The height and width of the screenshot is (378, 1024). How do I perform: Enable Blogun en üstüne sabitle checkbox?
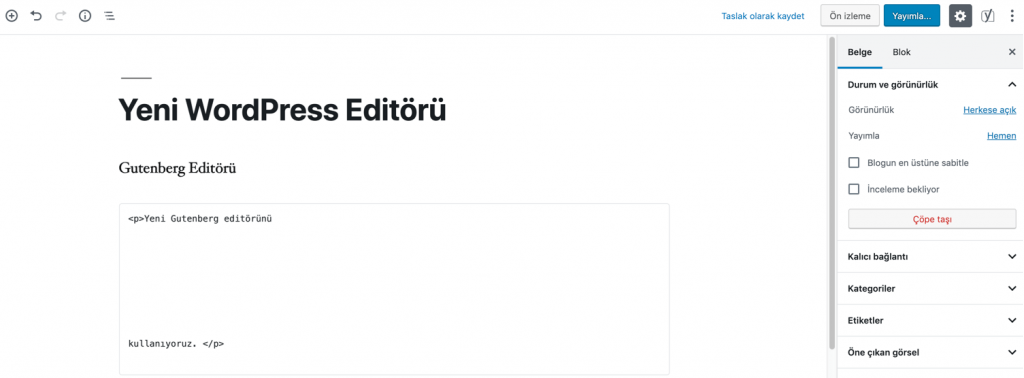(853, 163)
